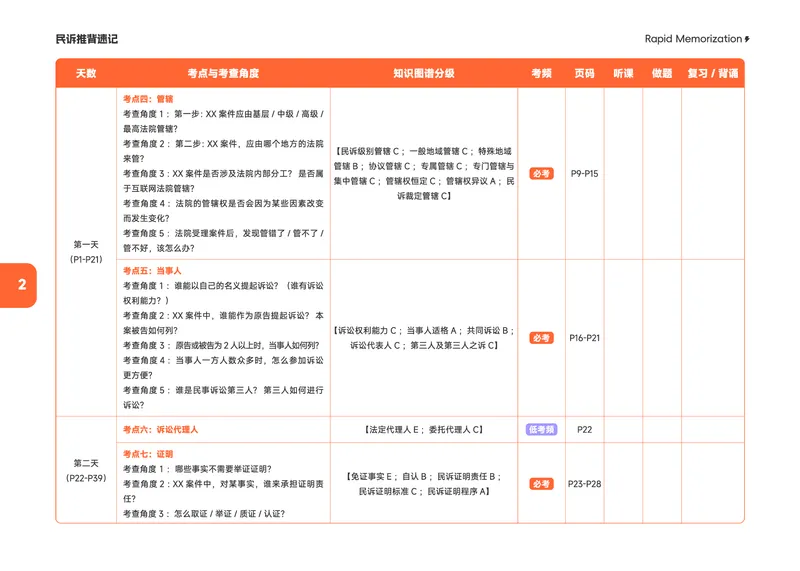
Task: Click the 做题 column header
Action: tap(662, 73)
